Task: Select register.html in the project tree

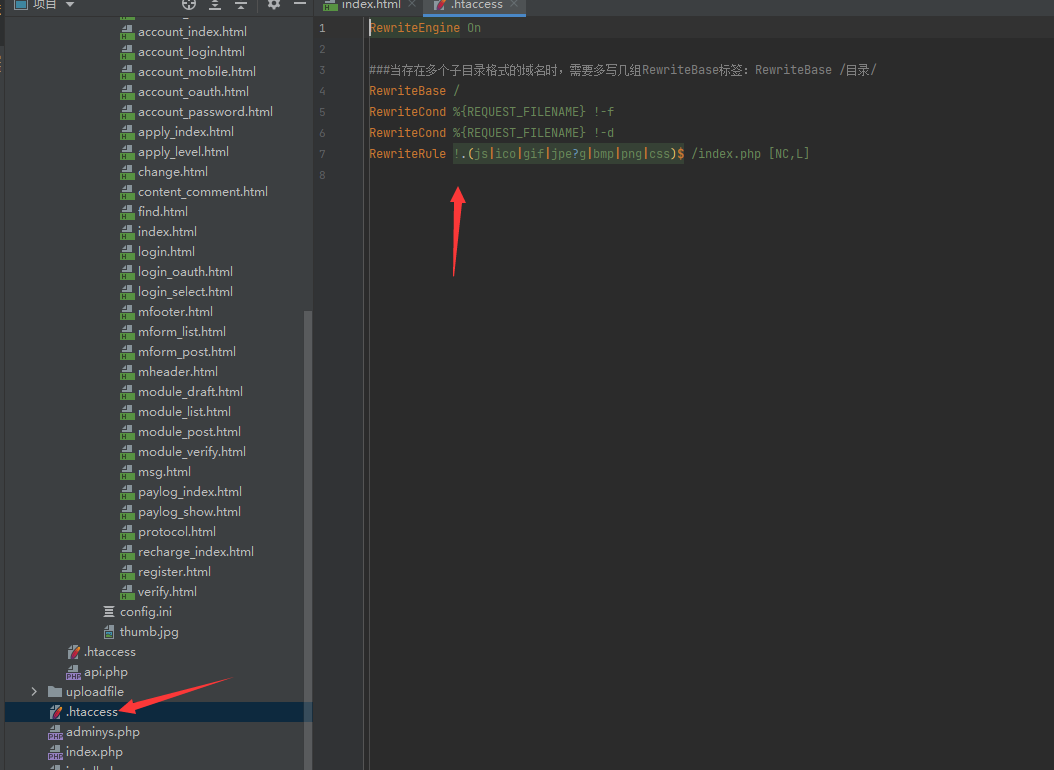Action: (174, 572)
